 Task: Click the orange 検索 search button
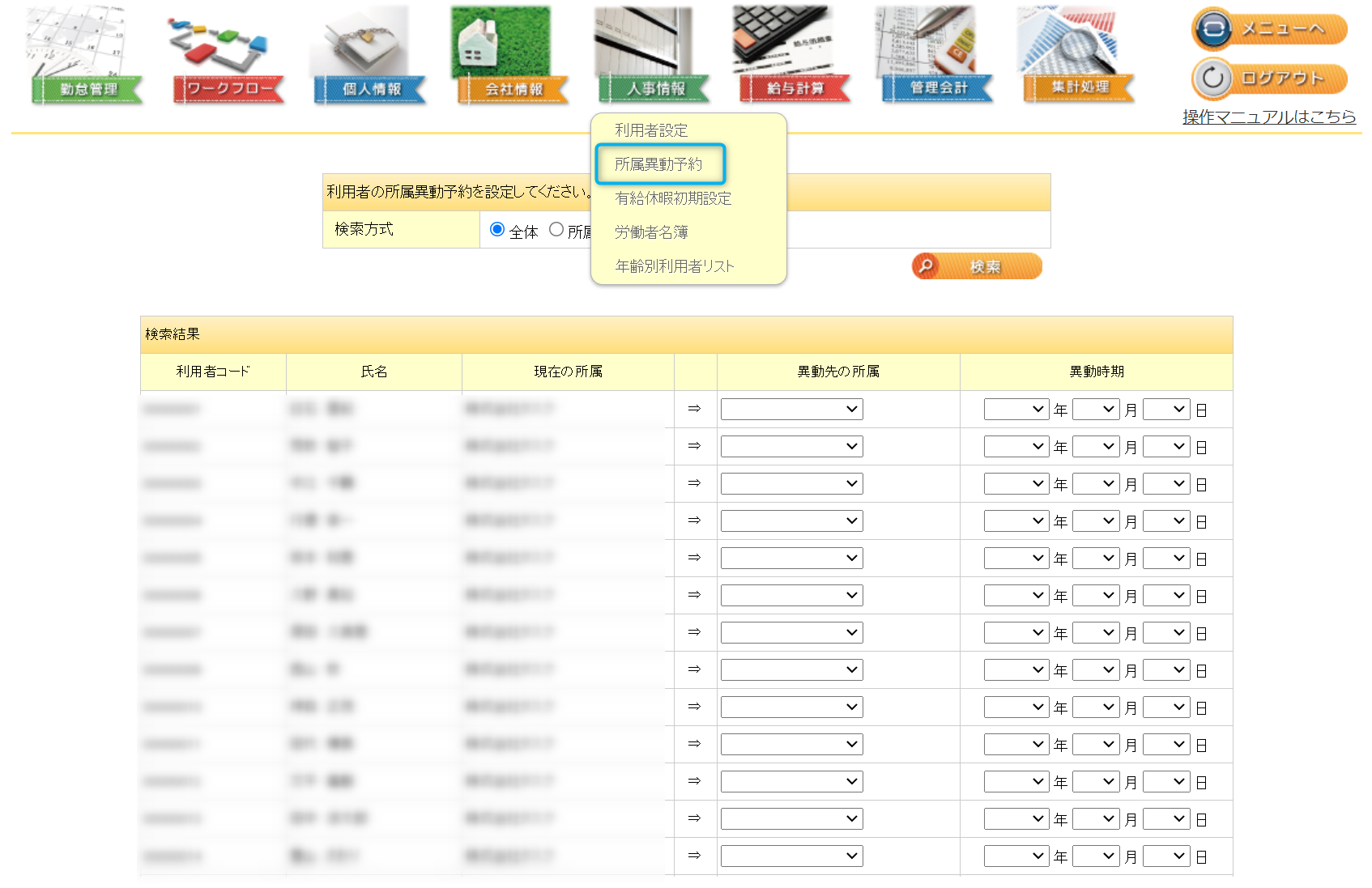(977, 266)
